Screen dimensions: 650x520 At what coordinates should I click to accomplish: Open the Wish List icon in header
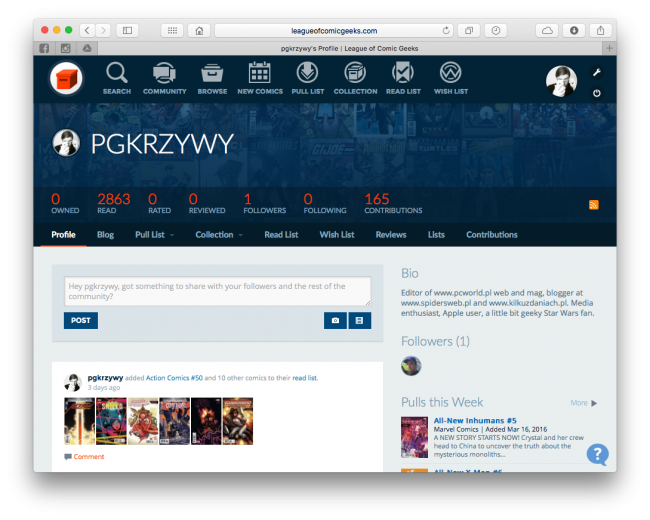coord(451,78)
